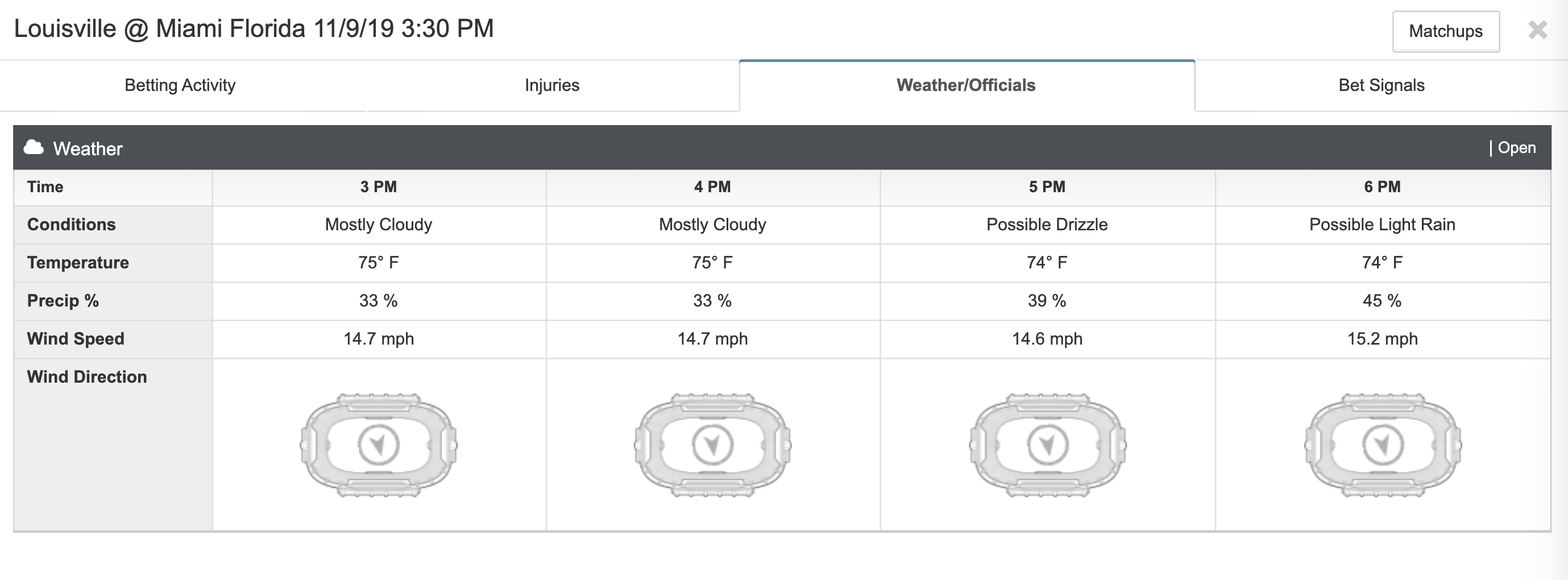This screenshot has width=1568, height=580.
Task: Click the 3 PM column header
Action: pos(379,187)
